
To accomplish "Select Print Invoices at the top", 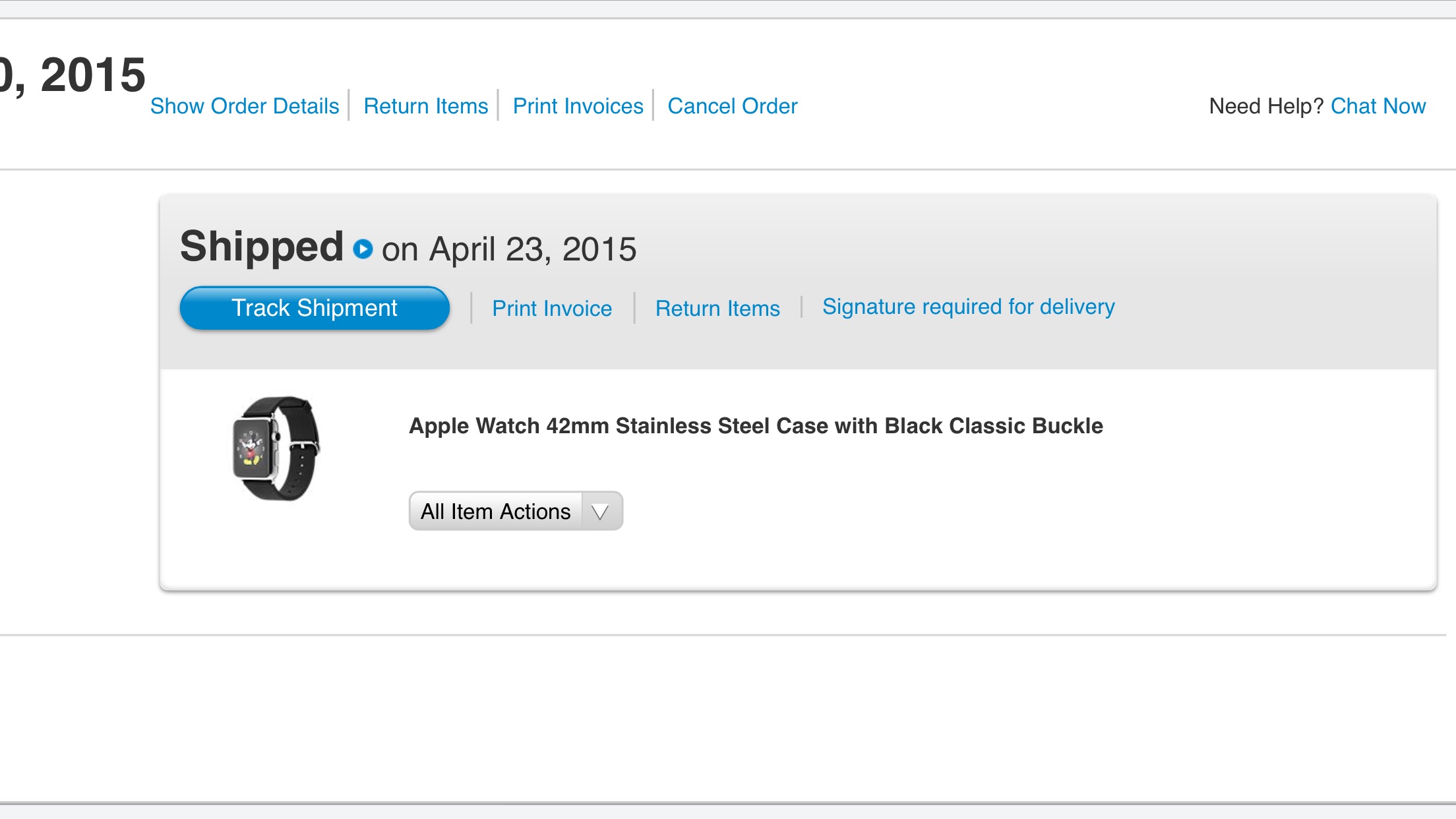I will [578, 106].
